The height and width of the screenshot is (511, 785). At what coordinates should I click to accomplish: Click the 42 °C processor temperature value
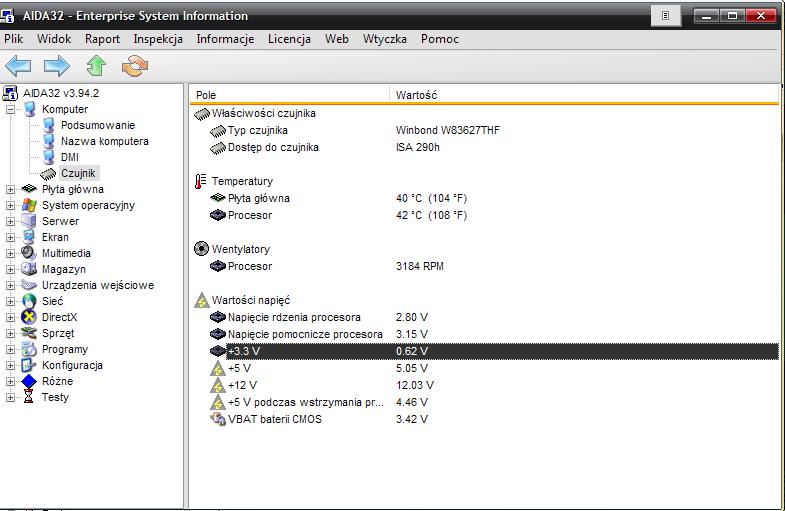tap(431, 215)
